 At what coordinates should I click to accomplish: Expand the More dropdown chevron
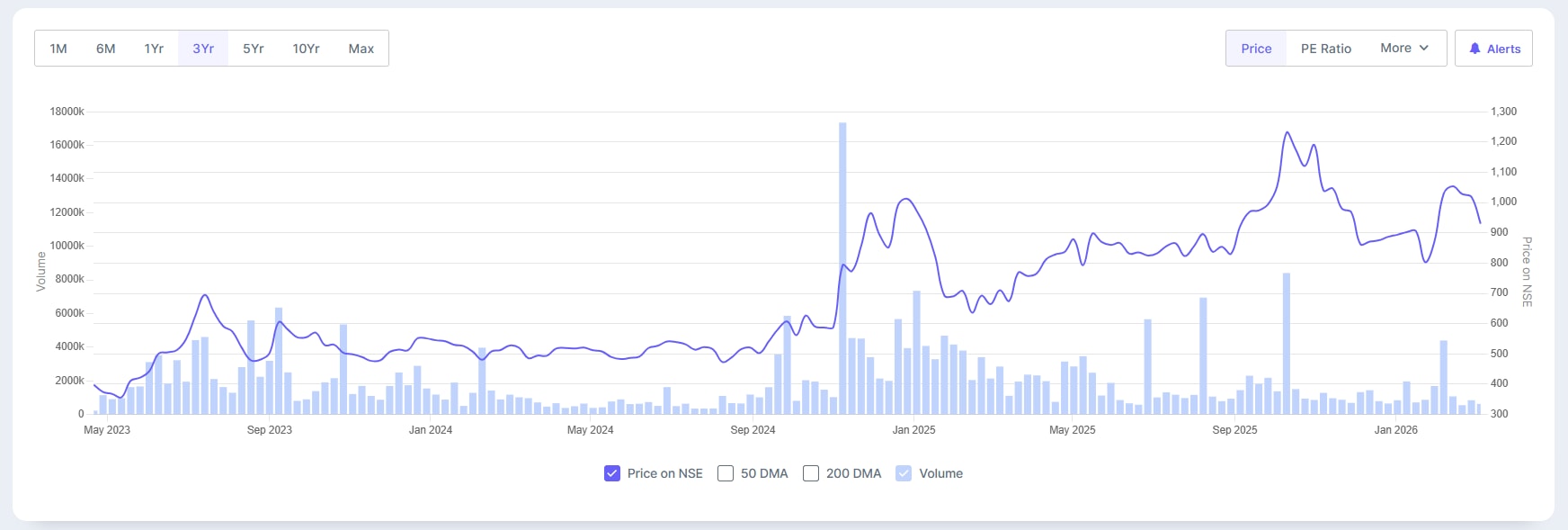1424,48
